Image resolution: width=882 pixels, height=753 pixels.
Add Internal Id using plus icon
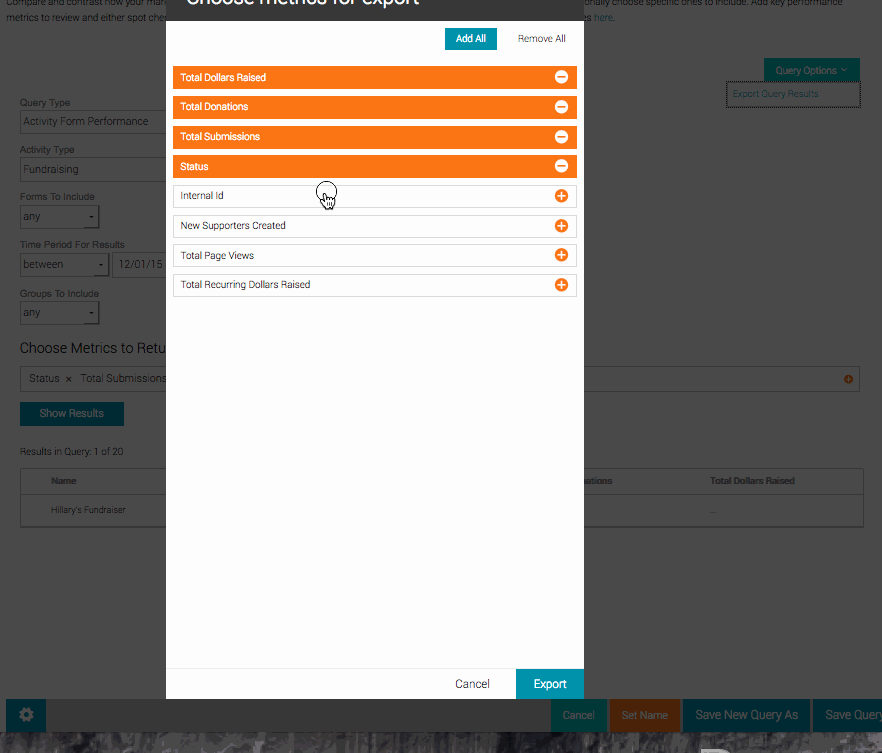(x=561, y=196)
